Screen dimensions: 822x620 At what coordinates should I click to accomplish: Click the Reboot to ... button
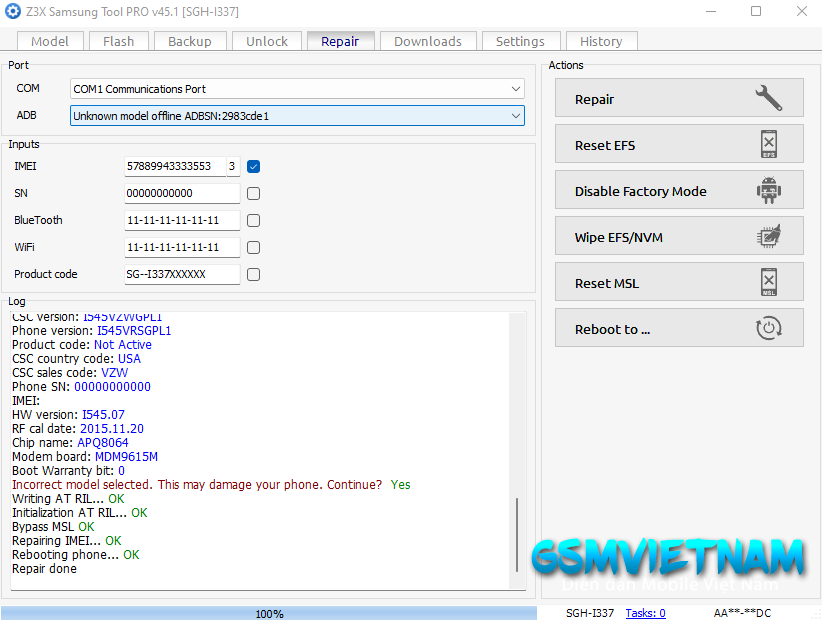679,328
